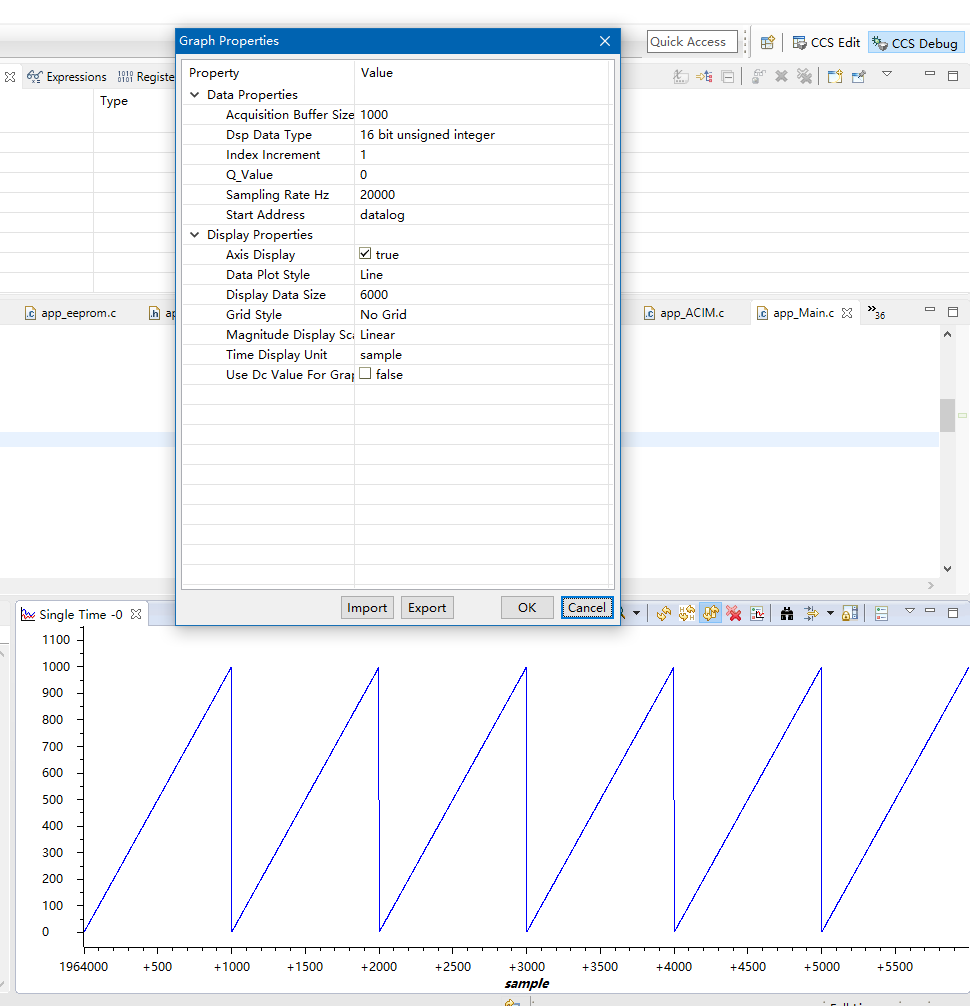This screenshot has width=970, height=1006.
Task: Cancel the Graph Properties dialog
Action: pos(586,608)
